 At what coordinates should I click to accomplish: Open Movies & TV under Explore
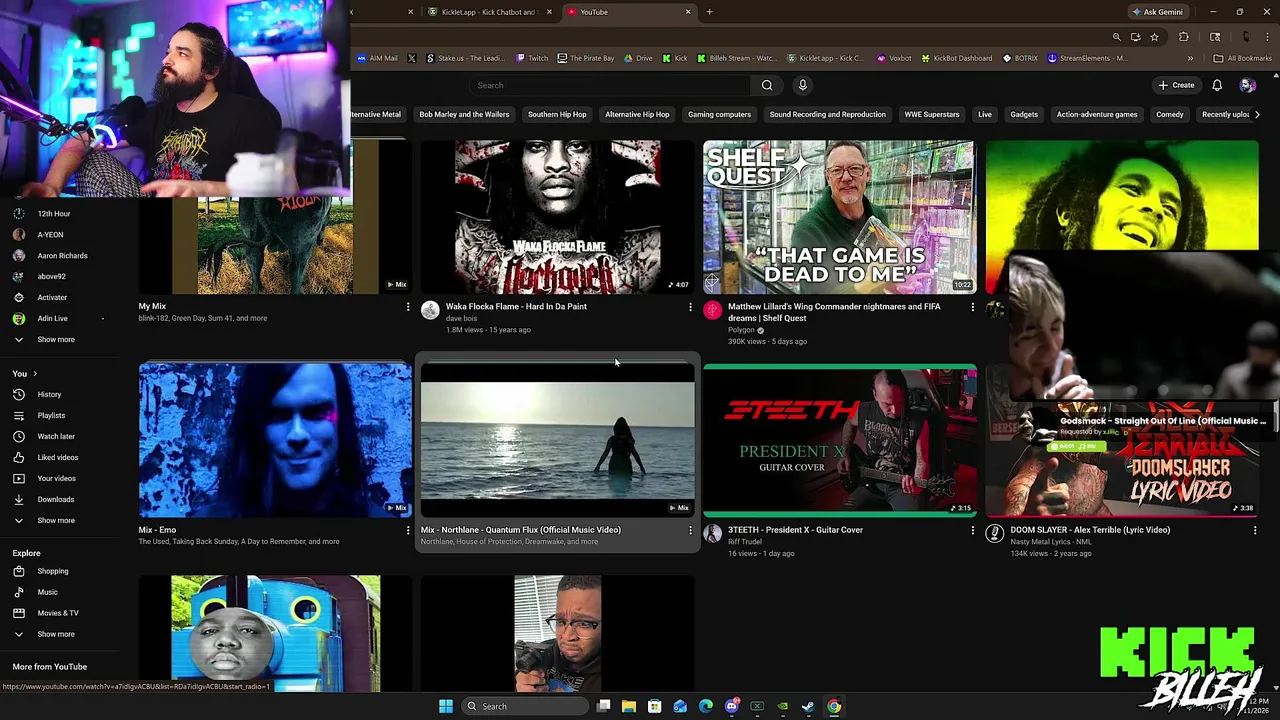click(x=57, y=613)
